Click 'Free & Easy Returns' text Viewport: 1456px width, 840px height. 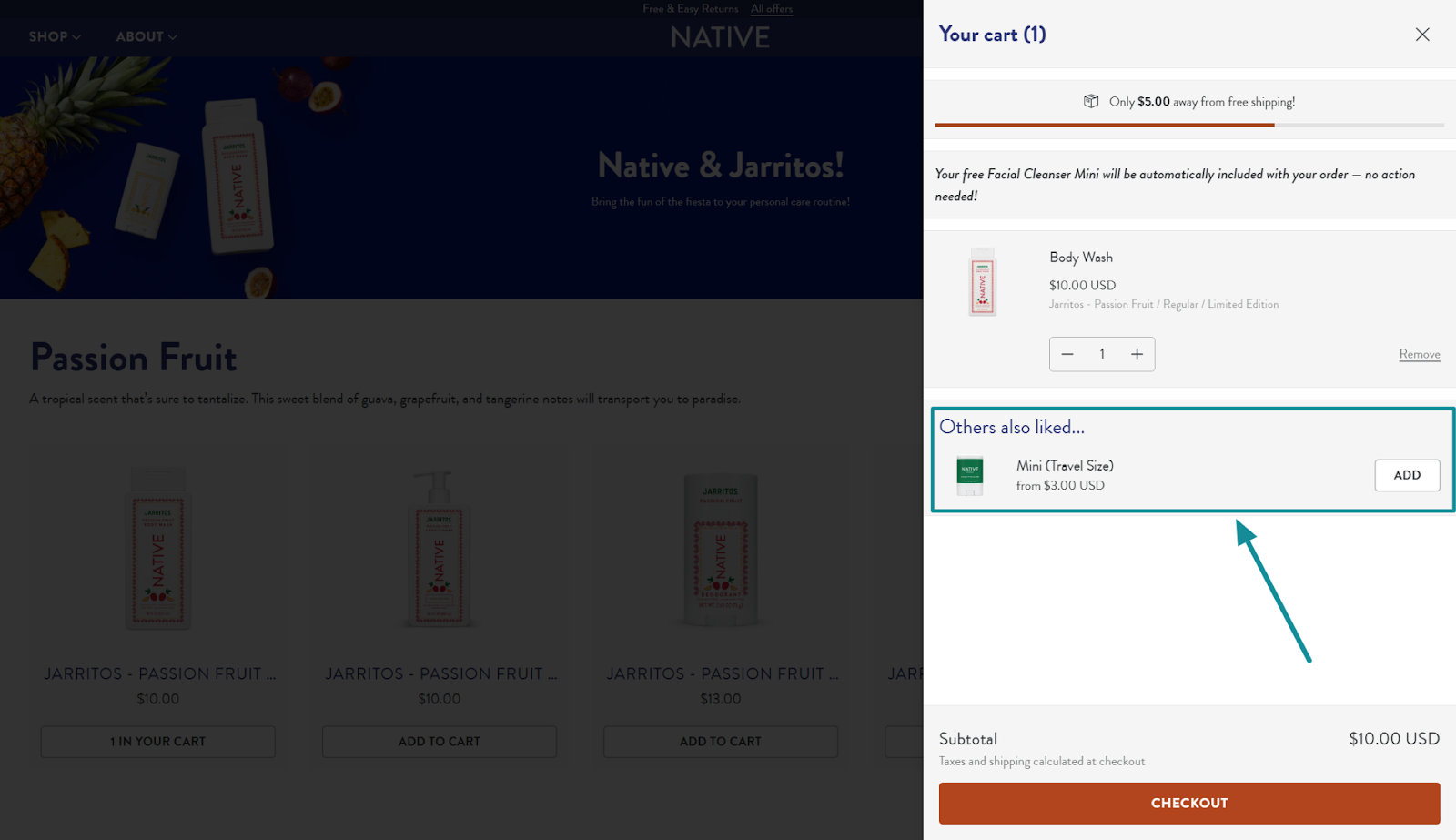click(x=691, y=9)
